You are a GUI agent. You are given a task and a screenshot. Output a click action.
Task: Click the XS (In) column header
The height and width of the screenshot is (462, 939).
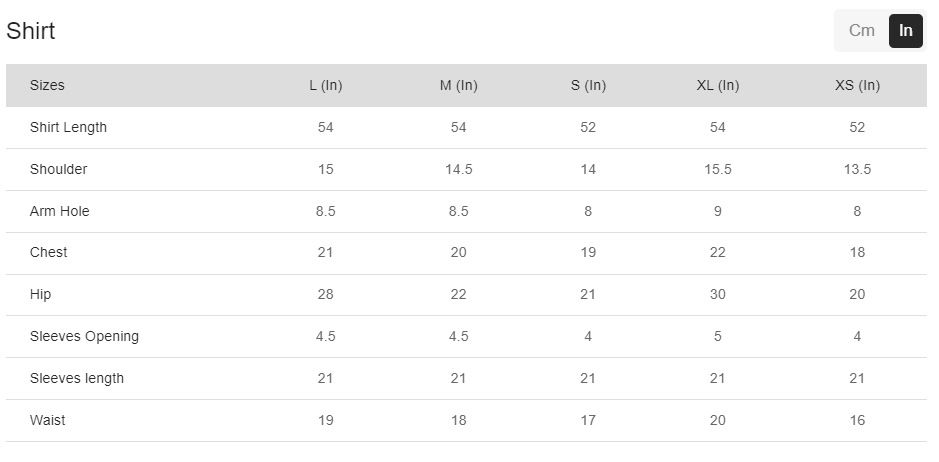click(x=857, y=85)
